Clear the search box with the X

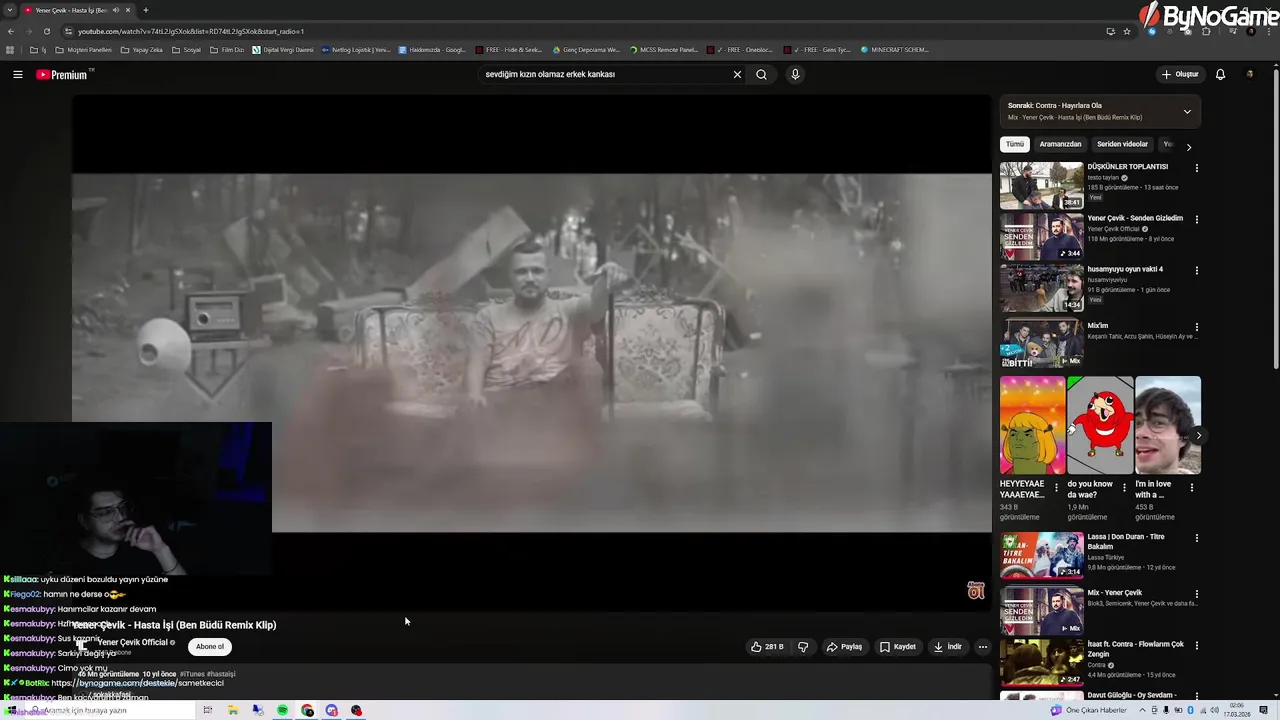pos(737,74)
